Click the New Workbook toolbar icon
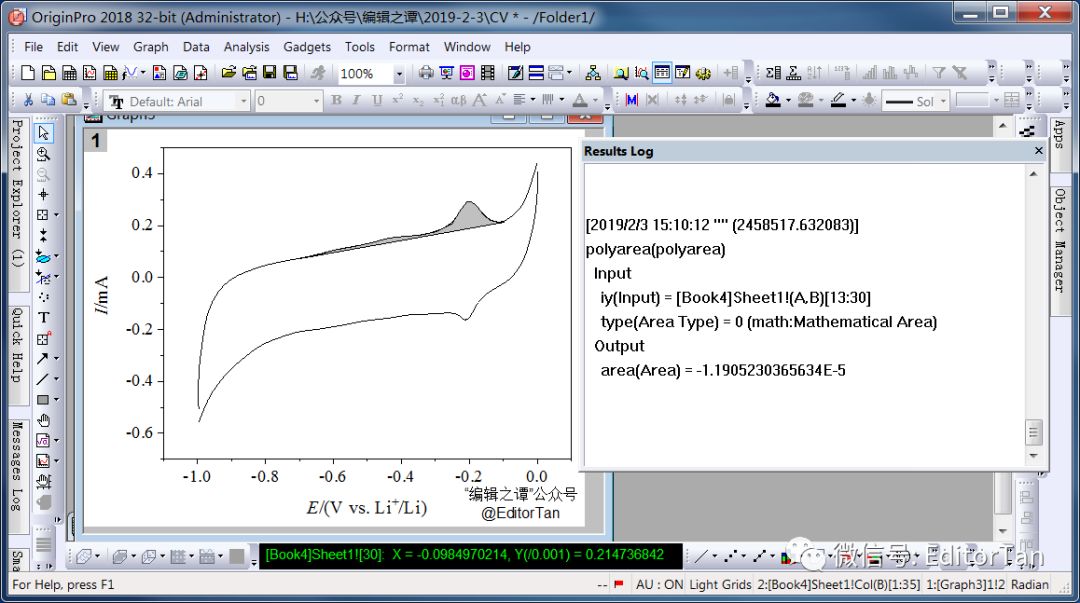The height and width of the screenshot is (603, 1080). click(70, 73)
